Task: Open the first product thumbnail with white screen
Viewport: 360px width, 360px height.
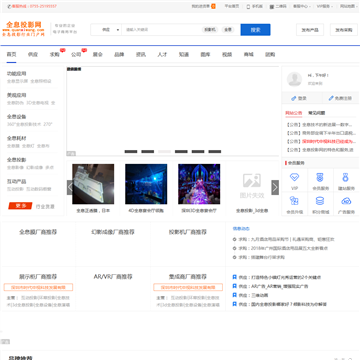Action: point(93,184)
